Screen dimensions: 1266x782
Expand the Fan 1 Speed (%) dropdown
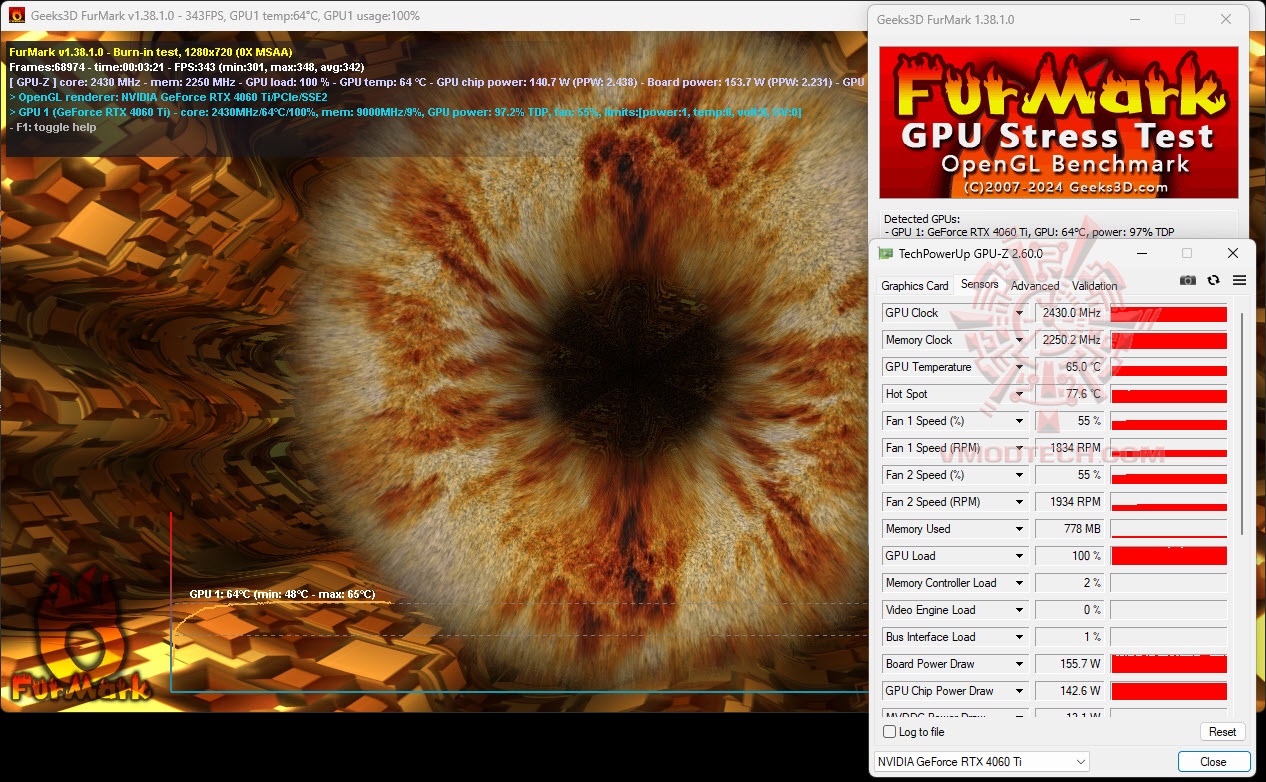click(1019, 421)
